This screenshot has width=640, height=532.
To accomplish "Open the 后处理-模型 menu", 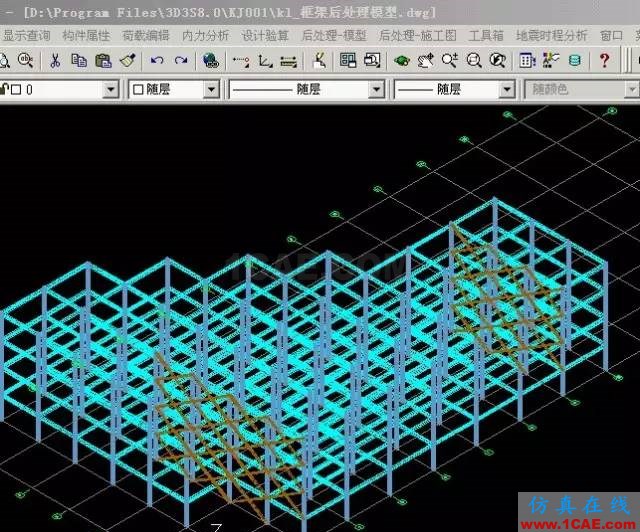I will coord(334,36).
